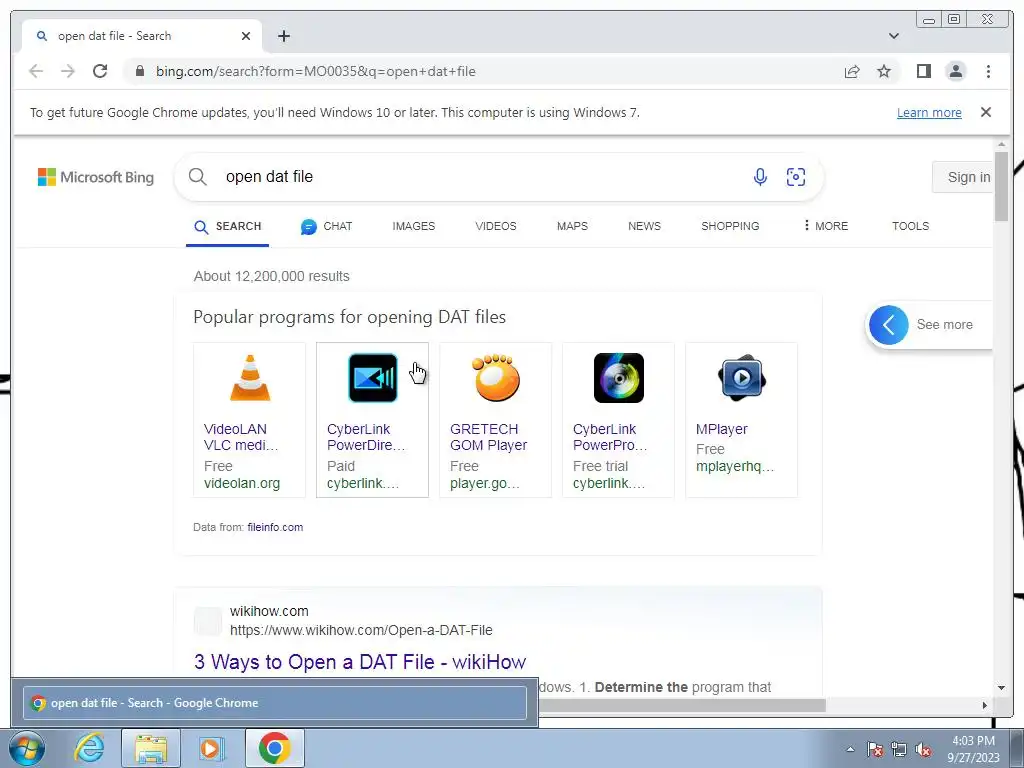Reload the Bing search page
1024x768 pixels.
pyautogui.click(x=100, y=71)
